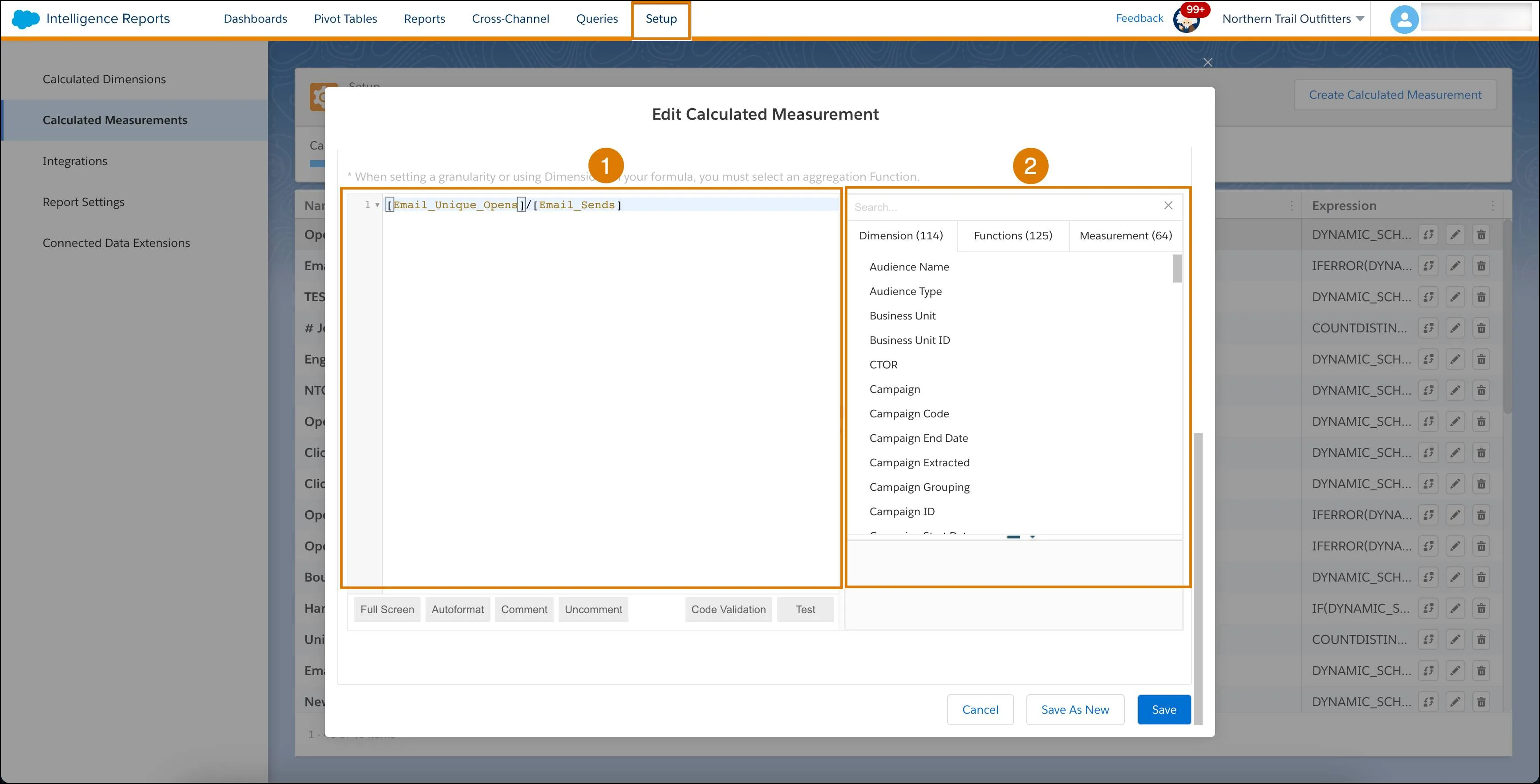
Task: Click the Test icon
Action: [805, 609]
